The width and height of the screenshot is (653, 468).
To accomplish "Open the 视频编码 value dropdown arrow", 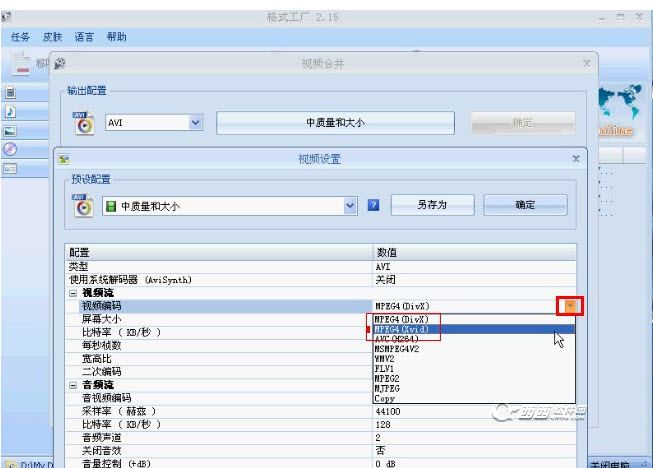I will pyautogui.click(x=570, y=306).
